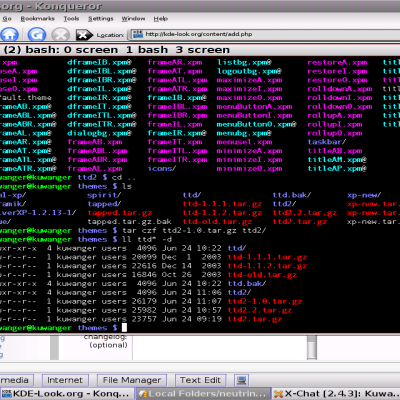400x400 pixels.
Task: Click the terminal cursor at the last prompt
Action: tap(124, 328)
